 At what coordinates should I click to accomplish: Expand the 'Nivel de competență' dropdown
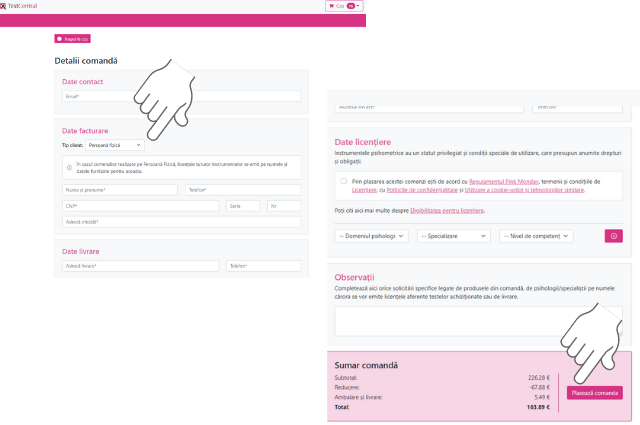click(536, 236)
